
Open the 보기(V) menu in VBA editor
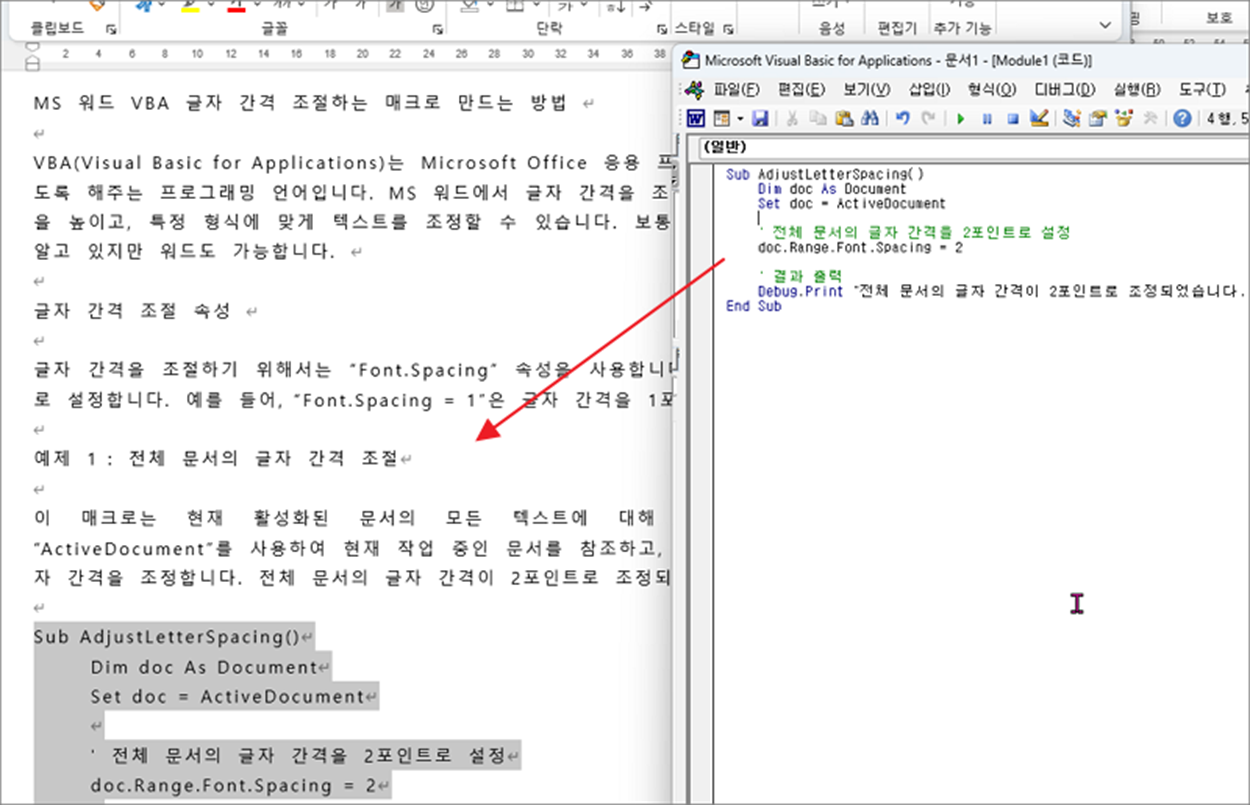pyautogui.click(x=866, y=90)
